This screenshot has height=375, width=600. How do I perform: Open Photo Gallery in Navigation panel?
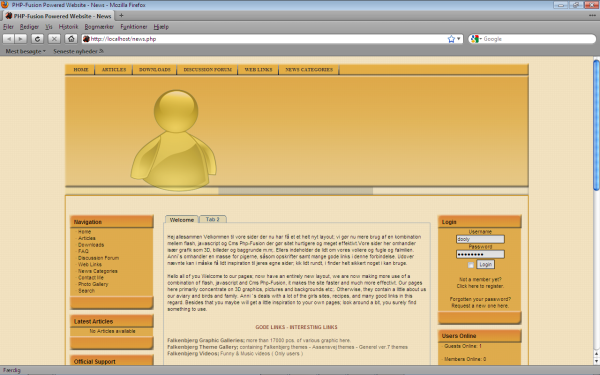(x=93, y=284)
